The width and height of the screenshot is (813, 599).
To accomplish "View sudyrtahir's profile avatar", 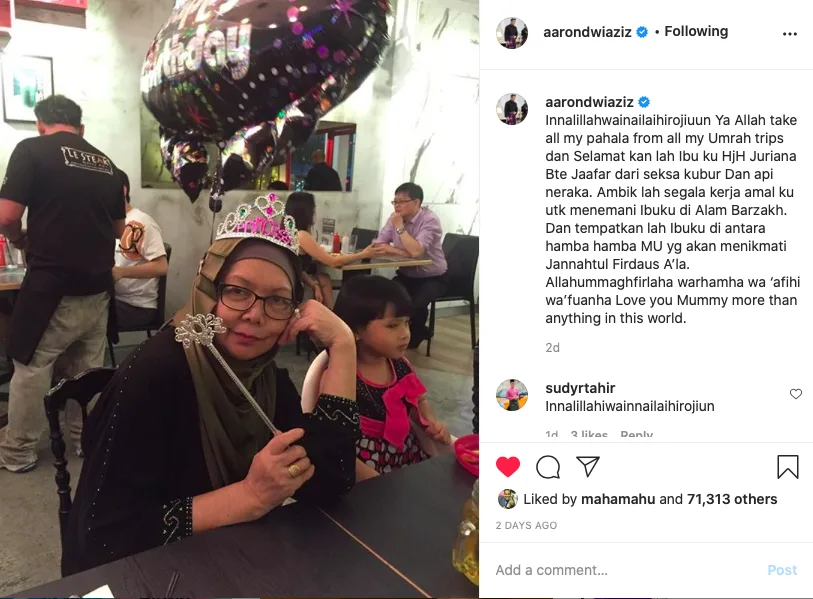I will pos(512,395).
